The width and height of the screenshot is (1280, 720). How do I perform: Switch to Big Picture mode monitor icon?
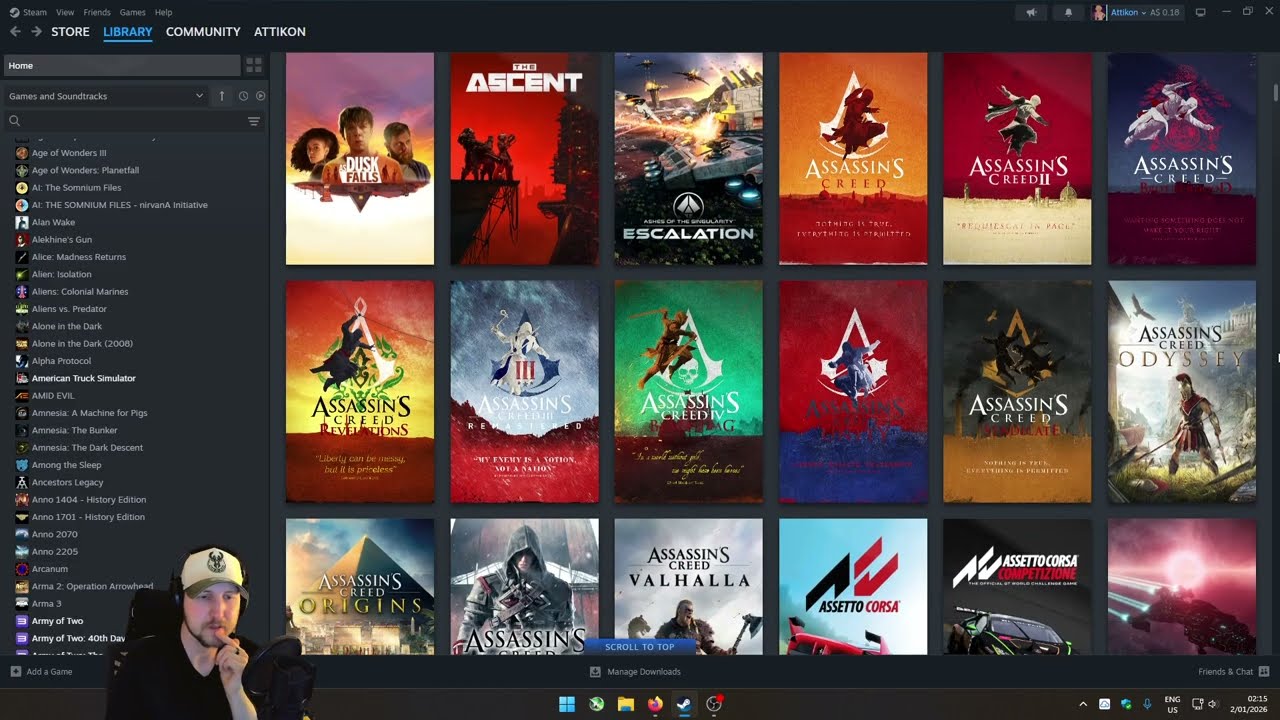1201,12
